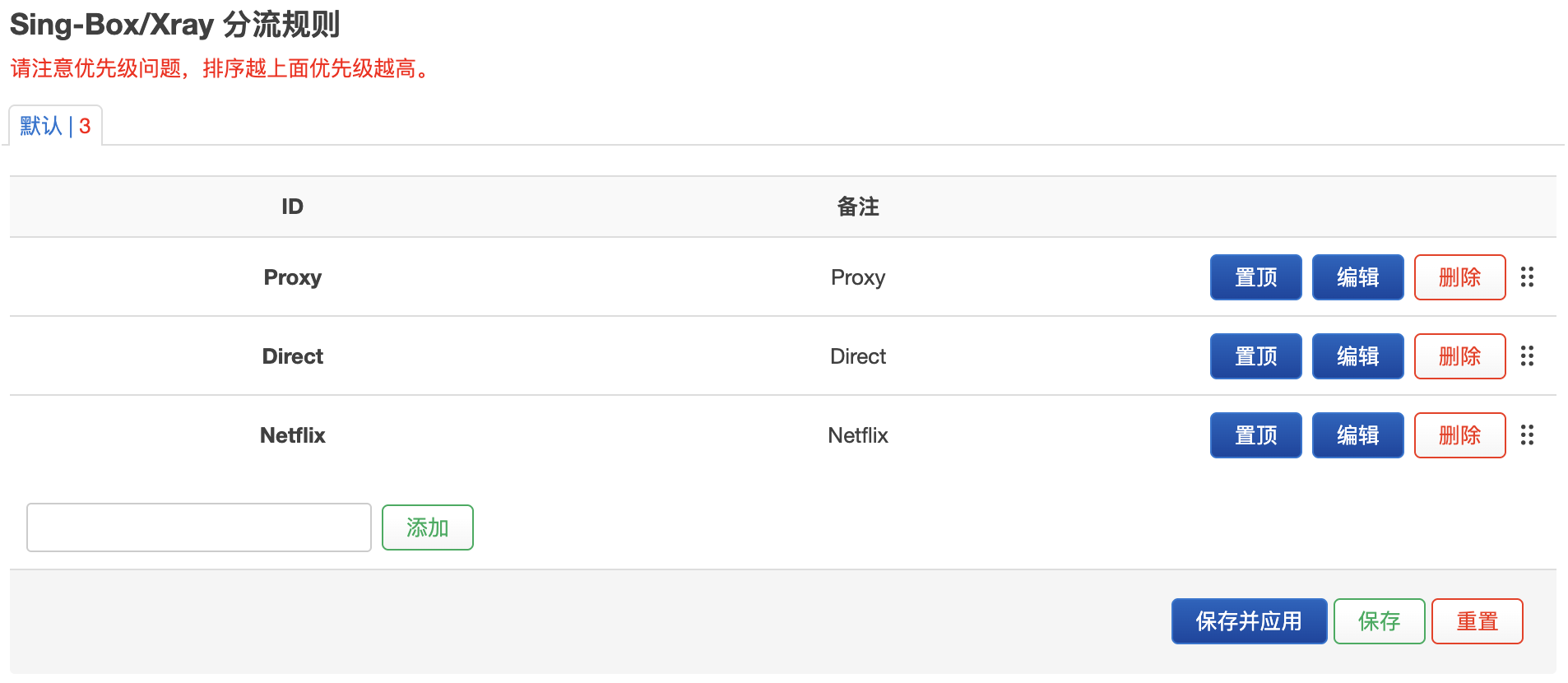This screenshot has width=1568, height=683.
Task: Select the bold Direct ID cell
Action: tap(292, 356)
